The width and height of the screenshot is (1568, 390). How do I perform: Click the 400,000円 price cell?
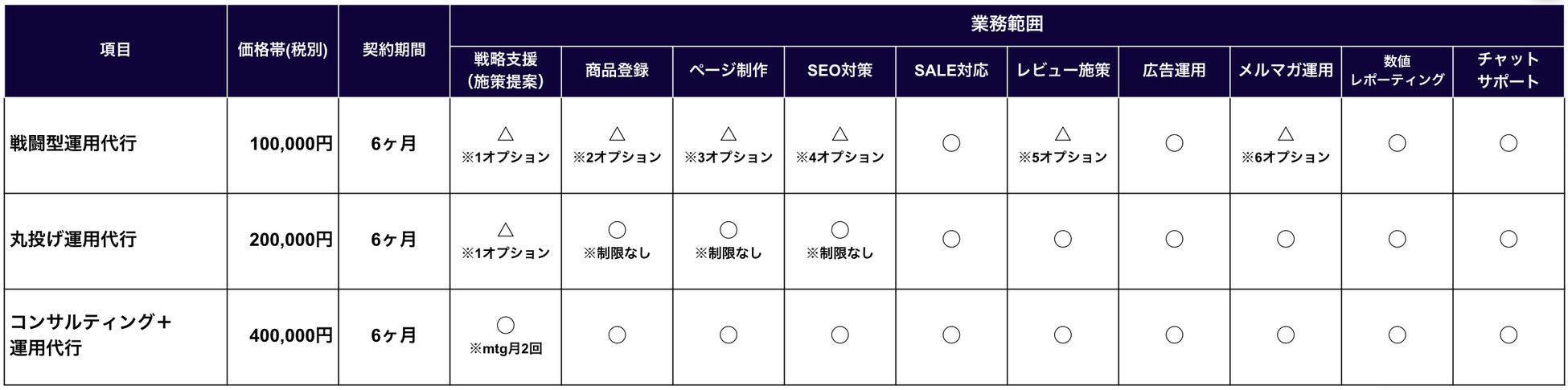coord(290,335)
